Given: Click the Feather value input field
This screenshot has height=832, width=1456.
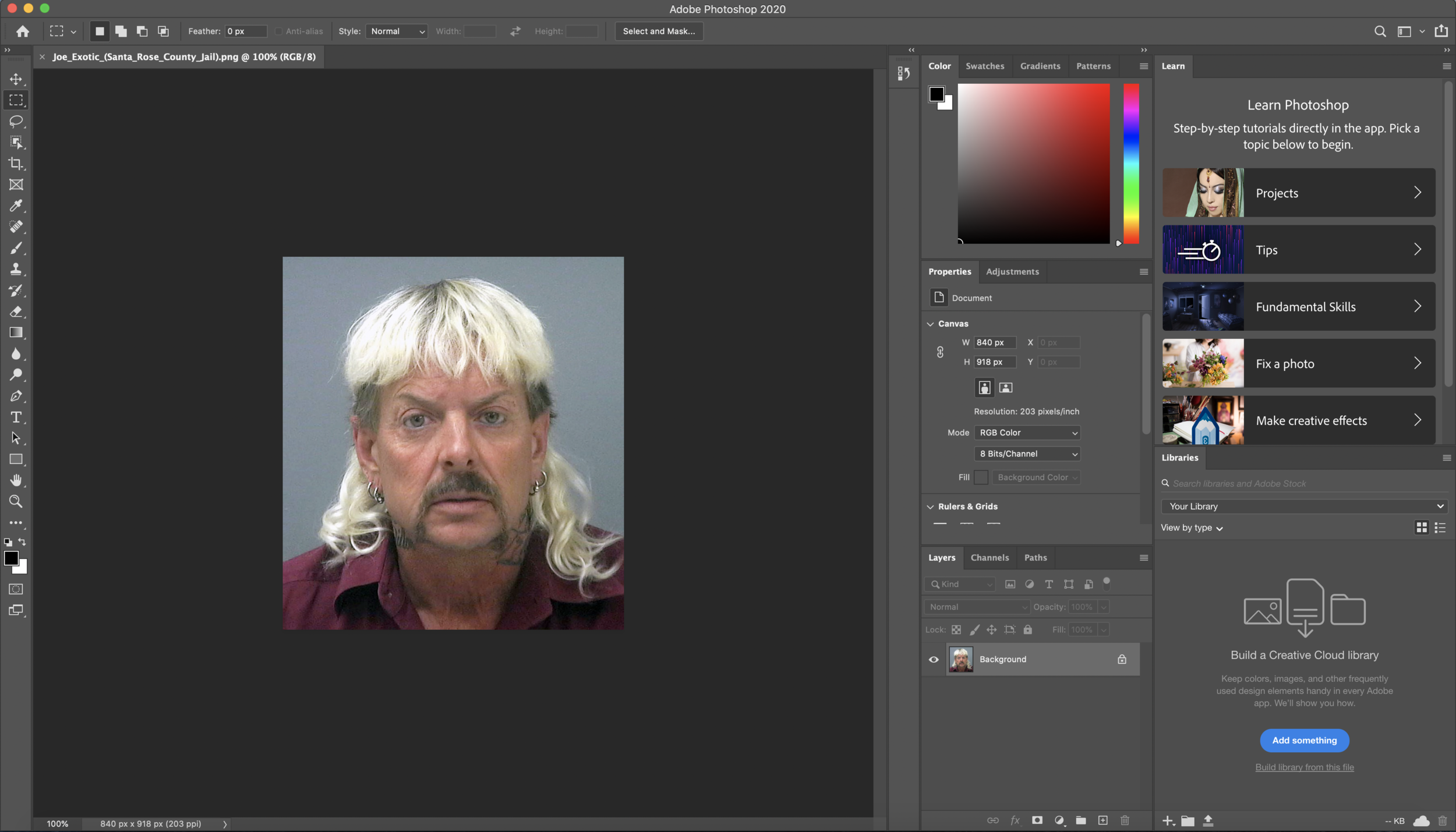Looking at the screenshot, I should (x=245, y=31).
